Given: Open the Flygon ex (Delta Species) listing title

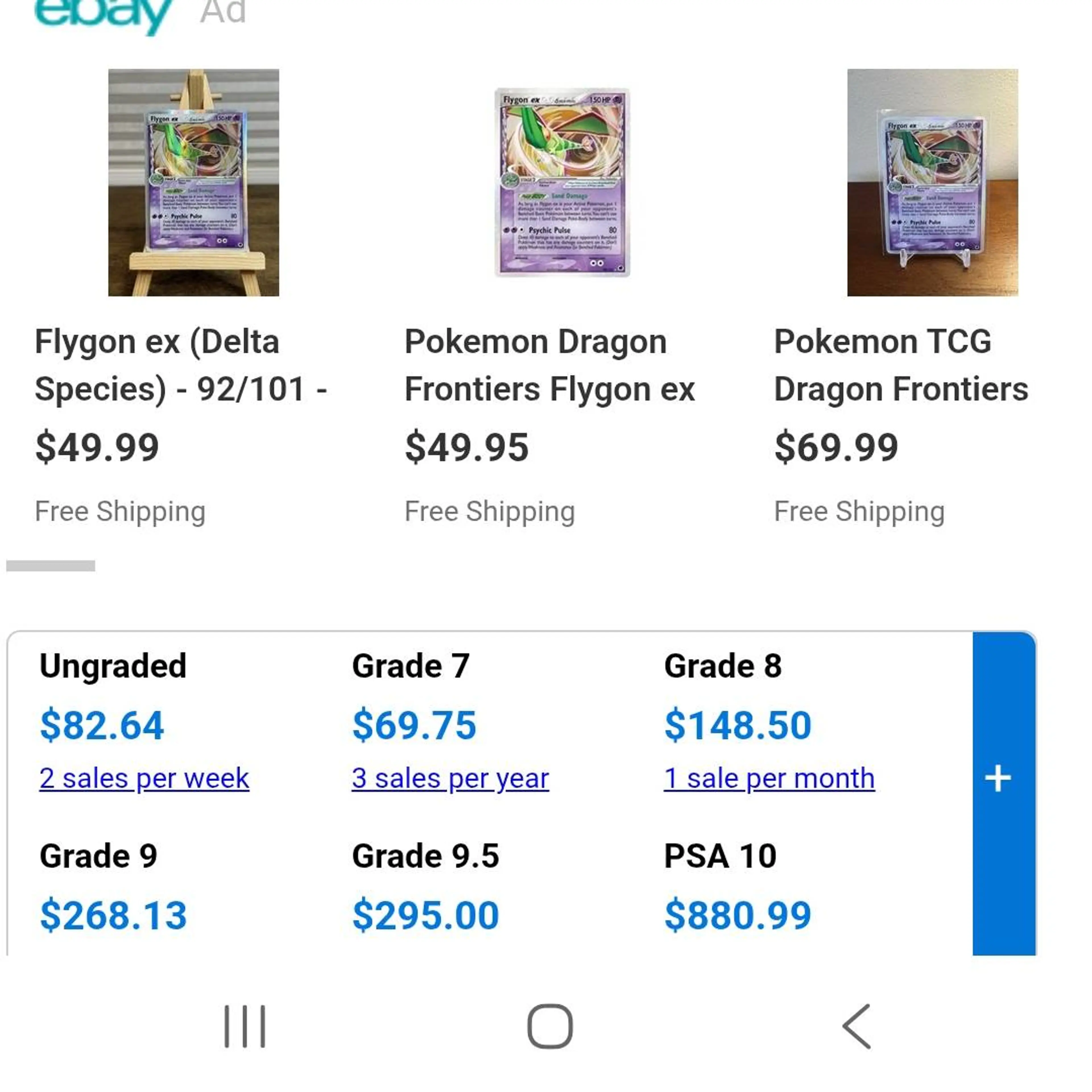Looking at the screenshot, I should point(181,365).
